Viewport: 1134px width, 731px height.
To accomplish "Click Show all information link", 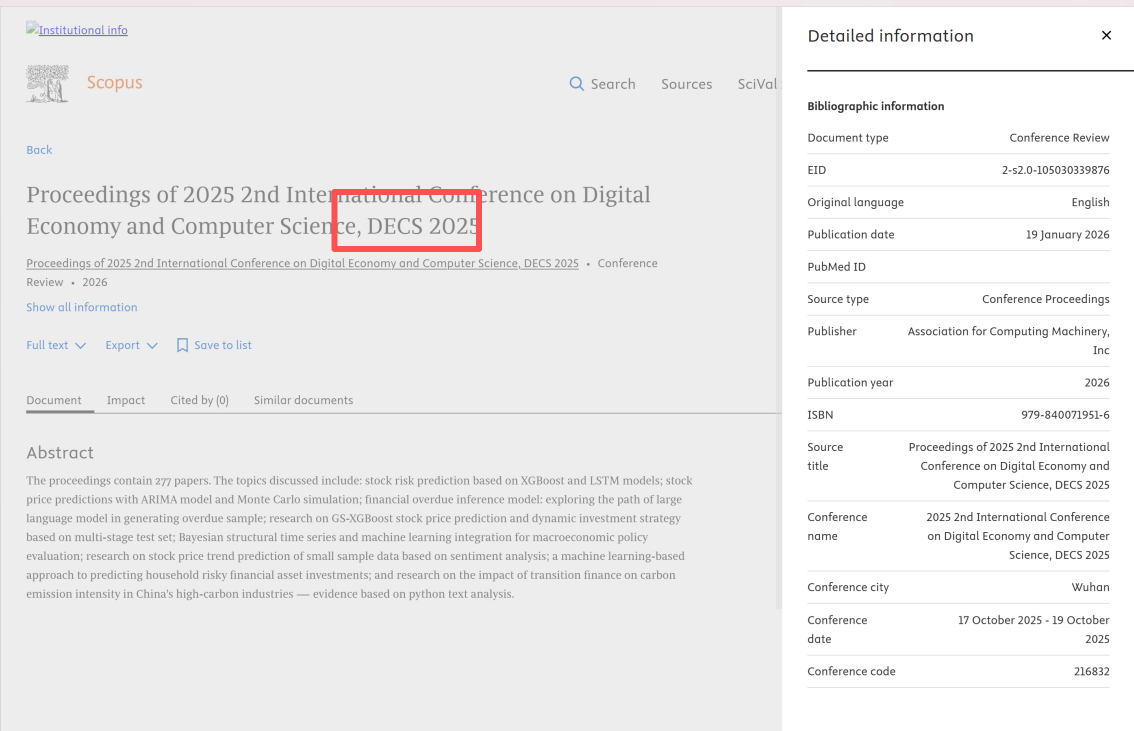I will coord(82,307).
